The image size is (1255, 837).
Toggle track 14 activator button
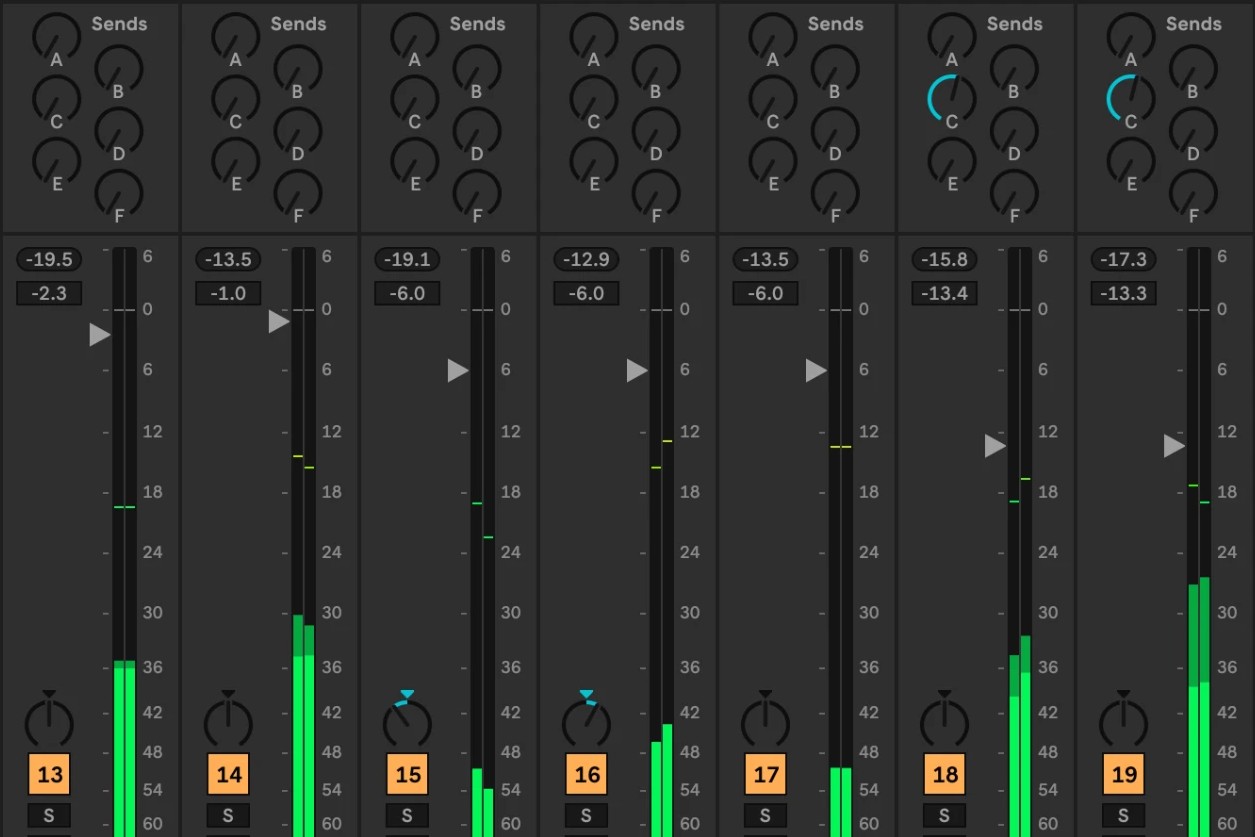click(228, 774)
